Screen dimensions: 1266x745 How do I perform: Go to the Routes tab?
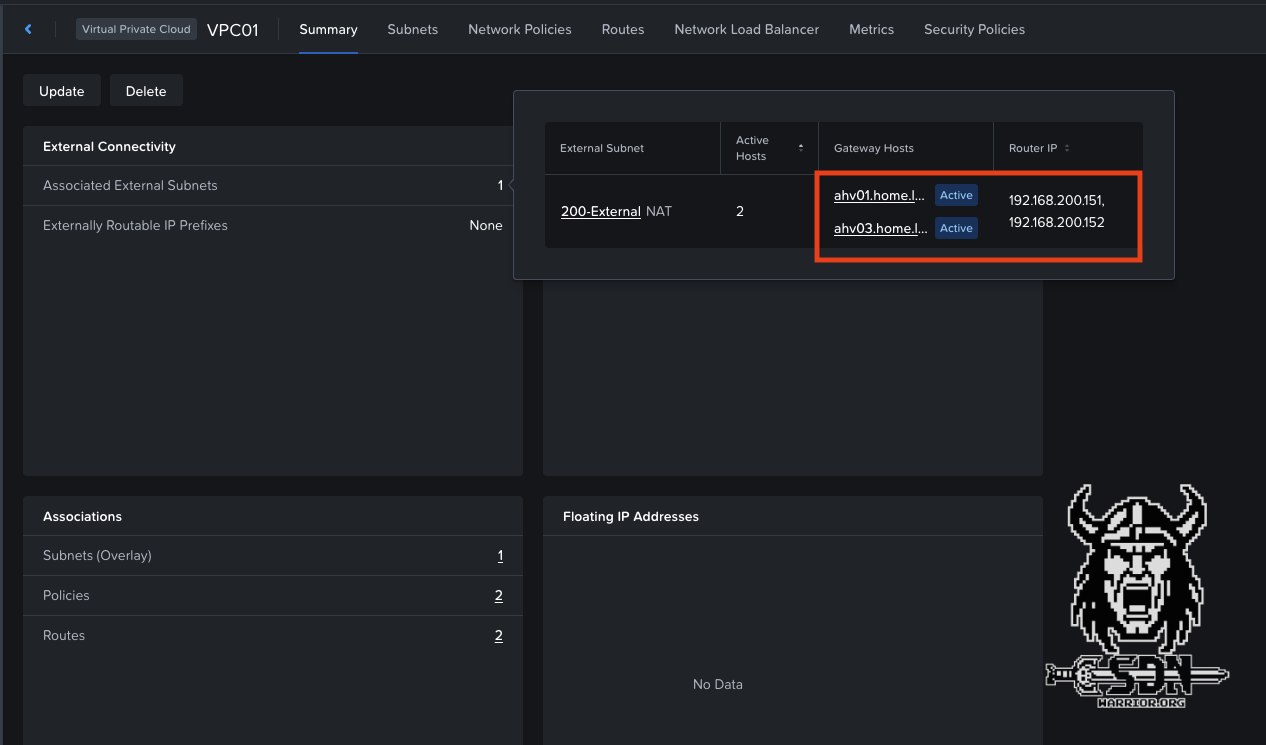coord(622,29)
